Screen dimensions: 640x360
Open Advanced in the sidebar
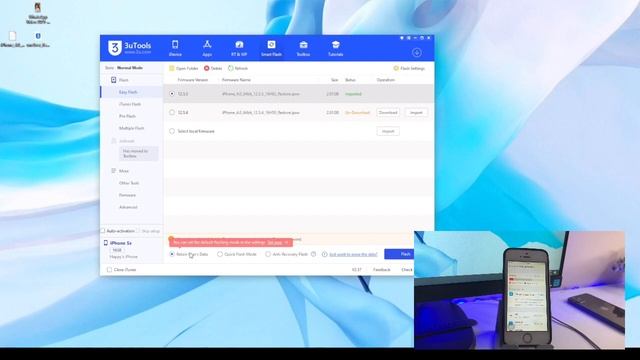pyautogui.click(x=128, y=207)
